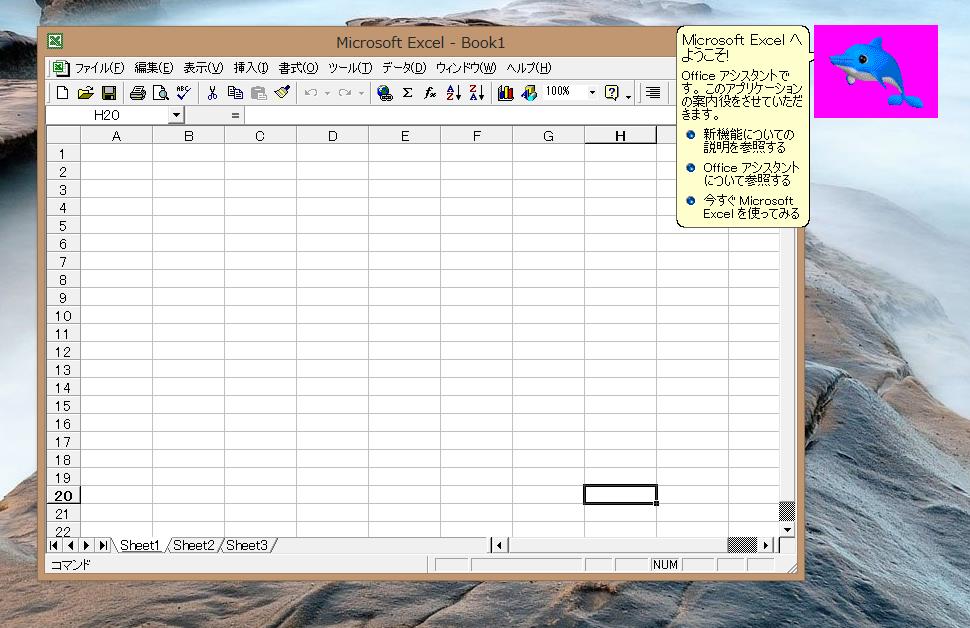This screenshot has height=628, width=970.
Task: Click the Cut scissors icon
Action: coord(212,93)
